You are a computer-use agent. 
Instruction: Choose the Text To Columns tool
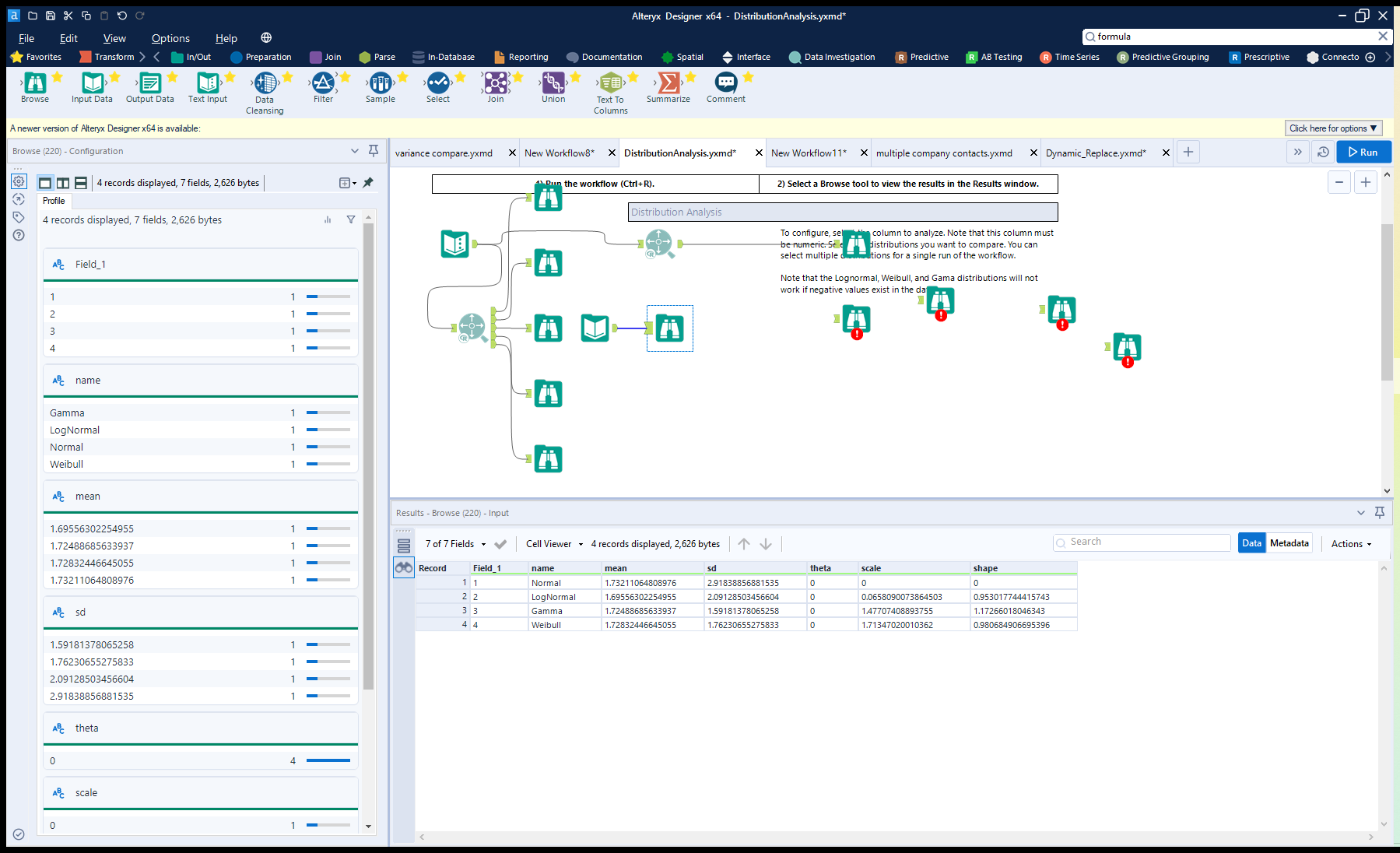click(x=610, y=87)
